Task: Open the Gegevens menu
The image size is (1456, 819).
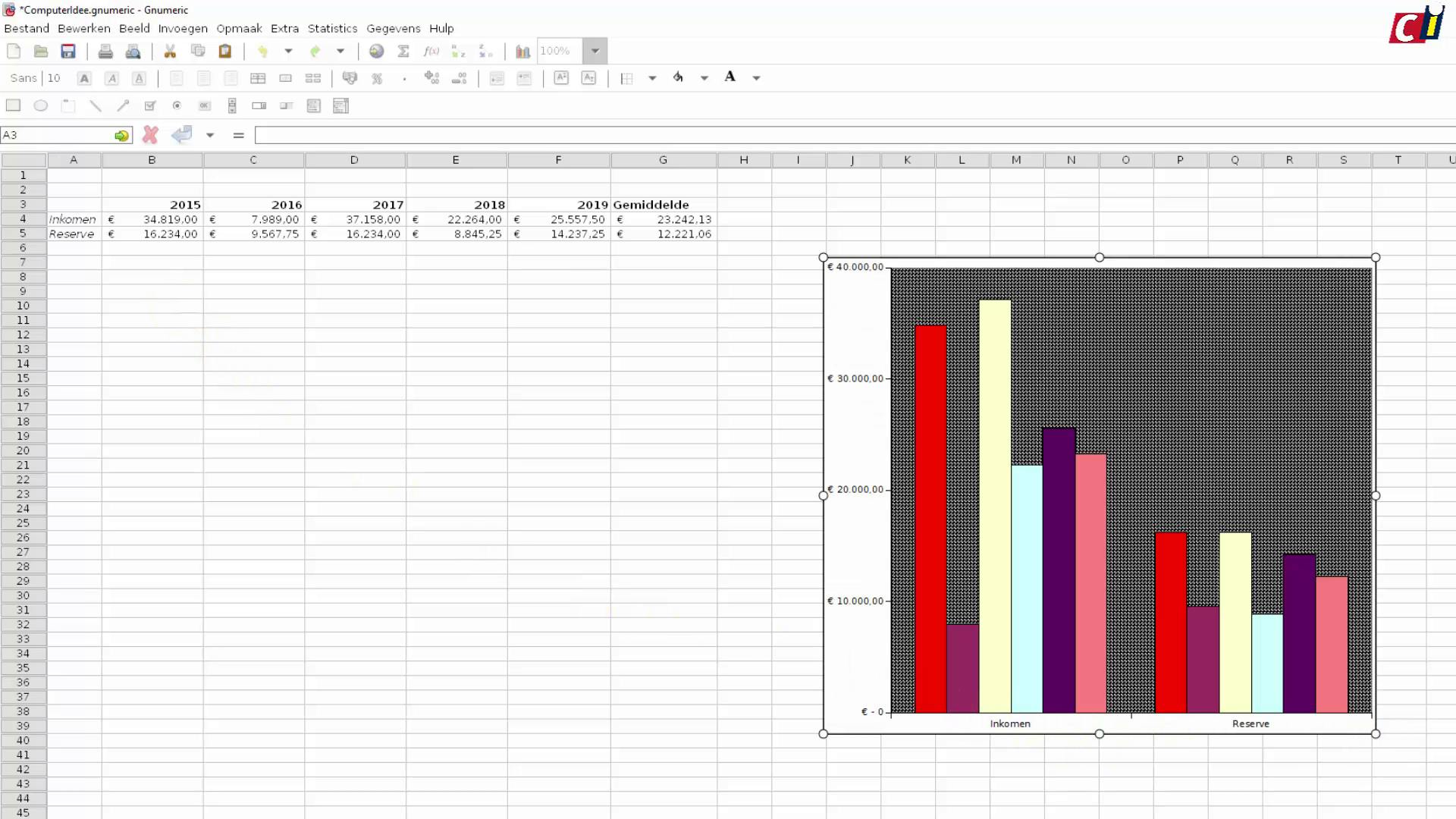Action: (394, 28)
